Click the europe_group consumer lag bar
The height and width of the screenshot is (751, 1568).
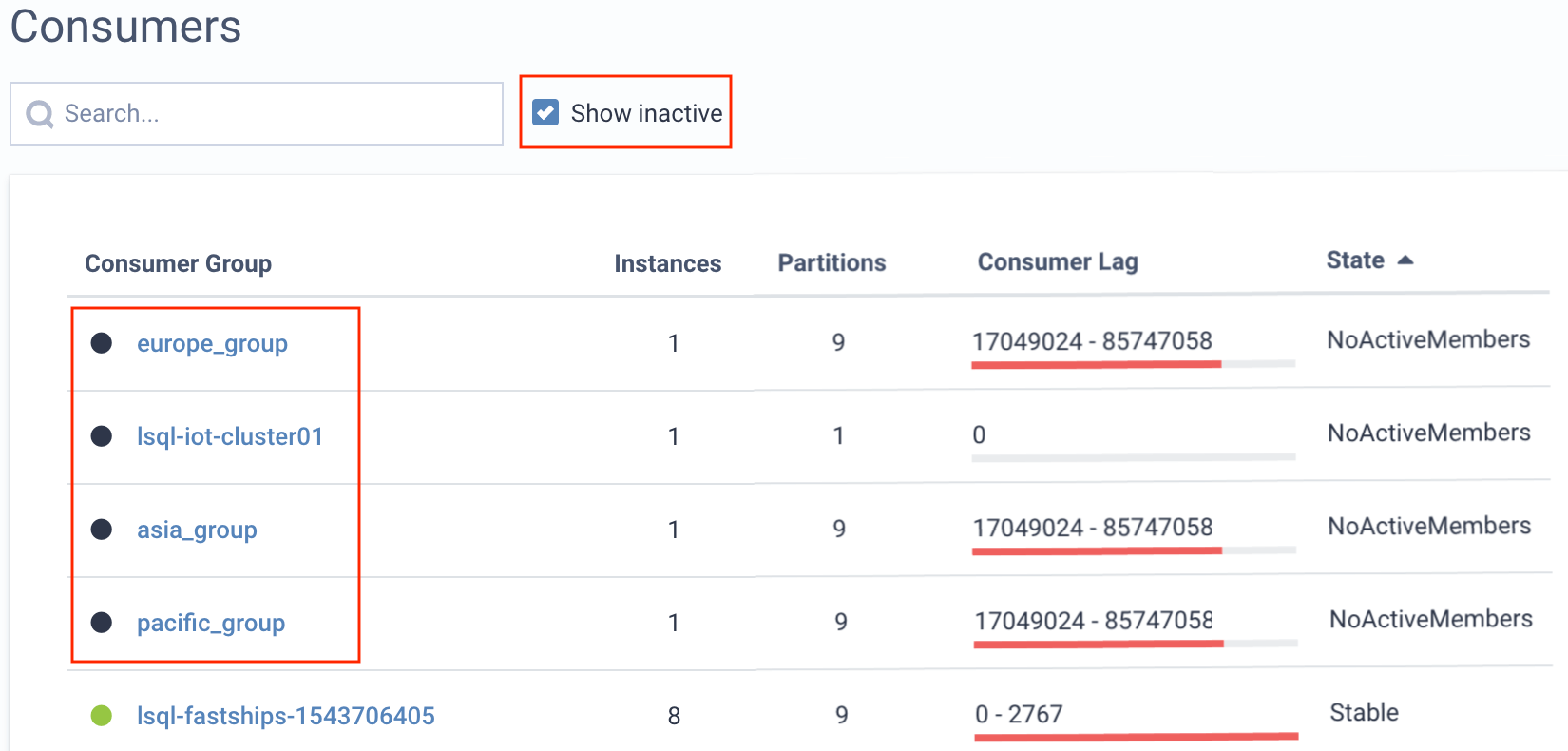1133,364
